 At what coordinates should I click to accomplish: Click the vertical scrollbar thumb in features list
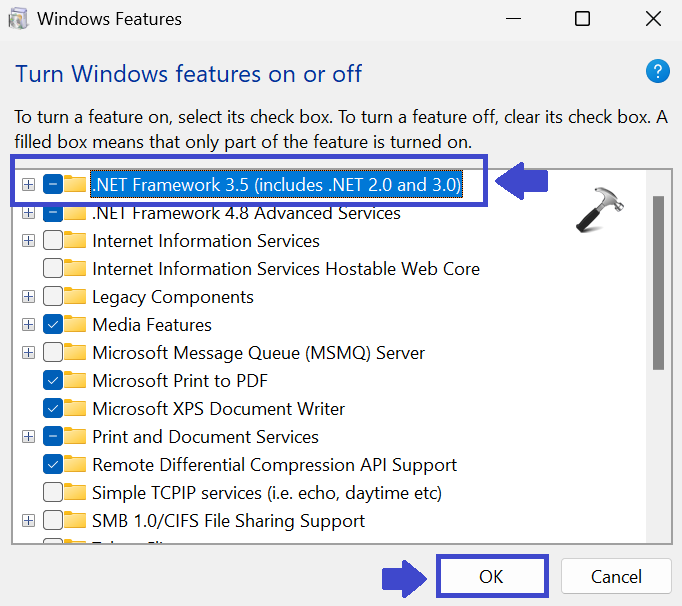(x=657, y=283)
